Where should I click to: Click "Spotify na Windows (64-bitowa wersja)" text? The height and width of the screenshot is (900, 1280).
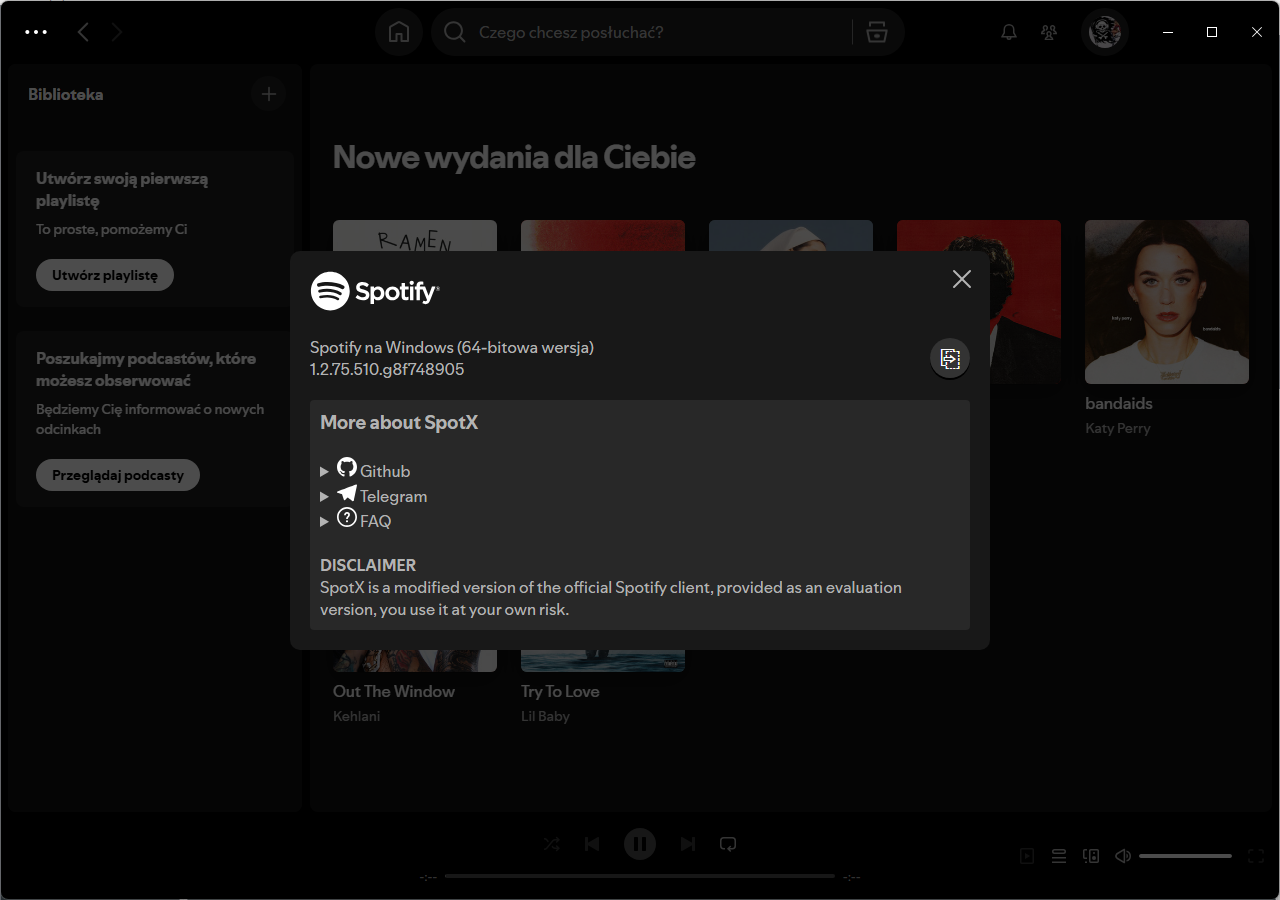coord(452,348)
